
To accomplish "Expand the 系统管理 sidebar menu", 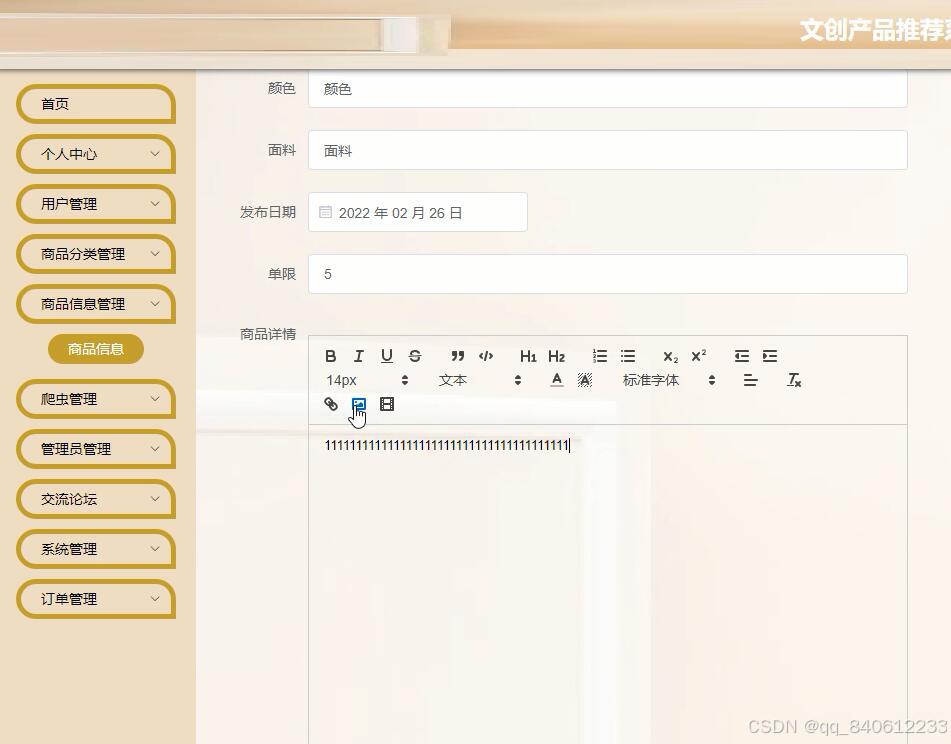I will click(x=96, y=549).
